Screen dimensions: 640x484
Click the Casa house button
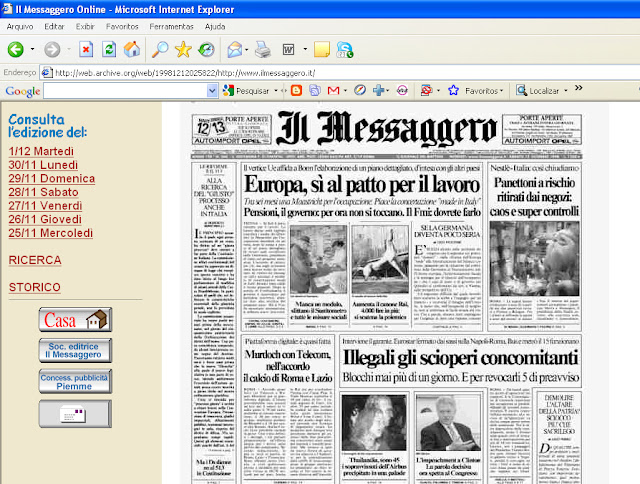tap(76, 320)
